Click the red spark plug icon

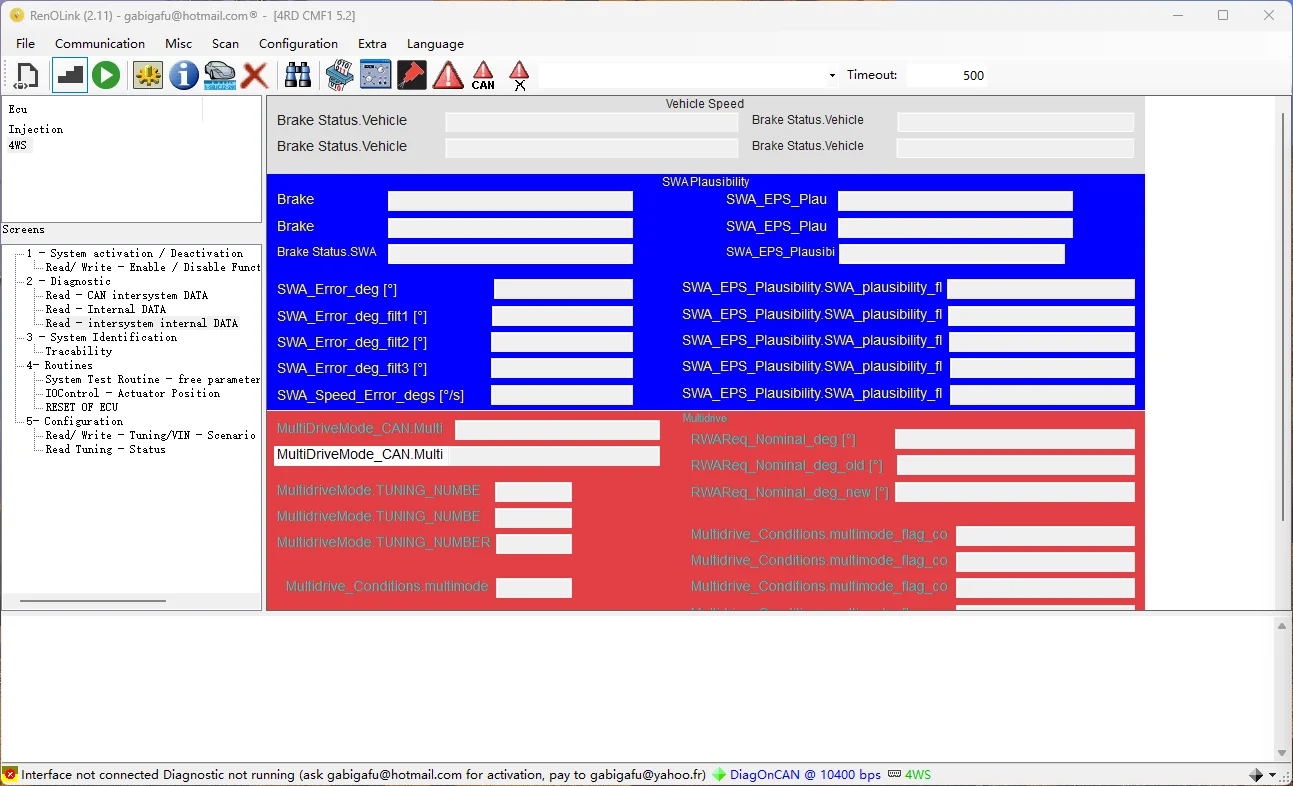click(411, 75)
